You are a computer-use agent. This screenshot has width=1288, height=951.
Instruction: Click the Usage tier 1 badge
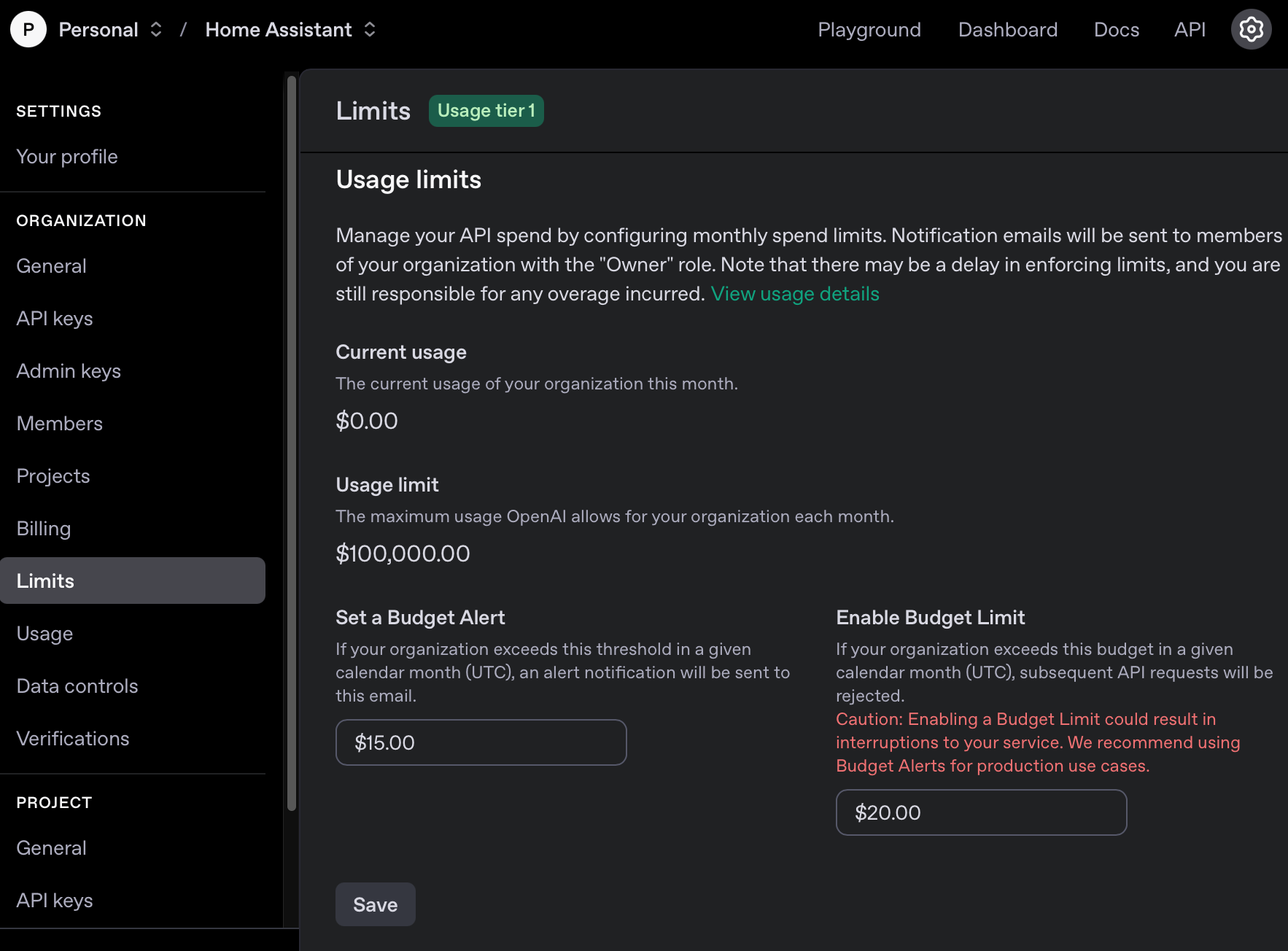coord(486,110)
